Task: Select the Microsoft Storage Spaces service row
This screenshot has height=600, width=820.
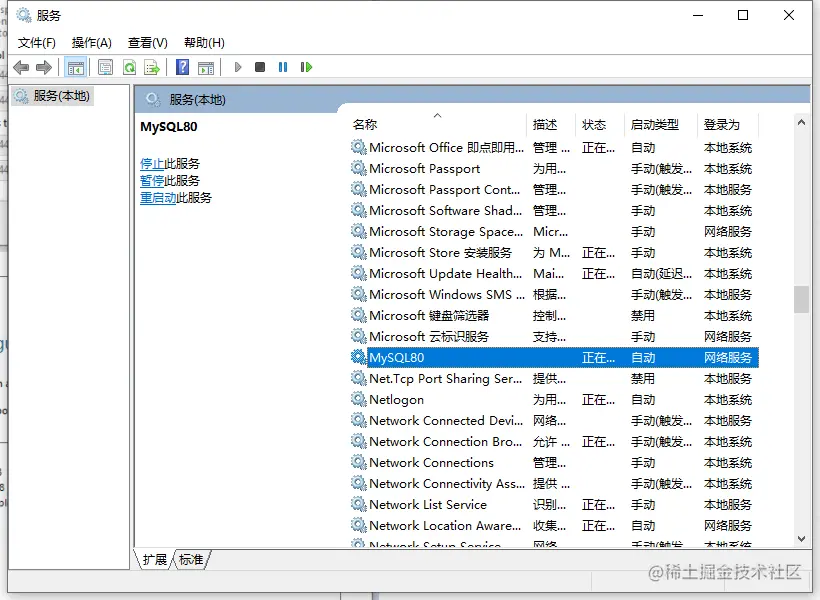Action: point(554,231)
